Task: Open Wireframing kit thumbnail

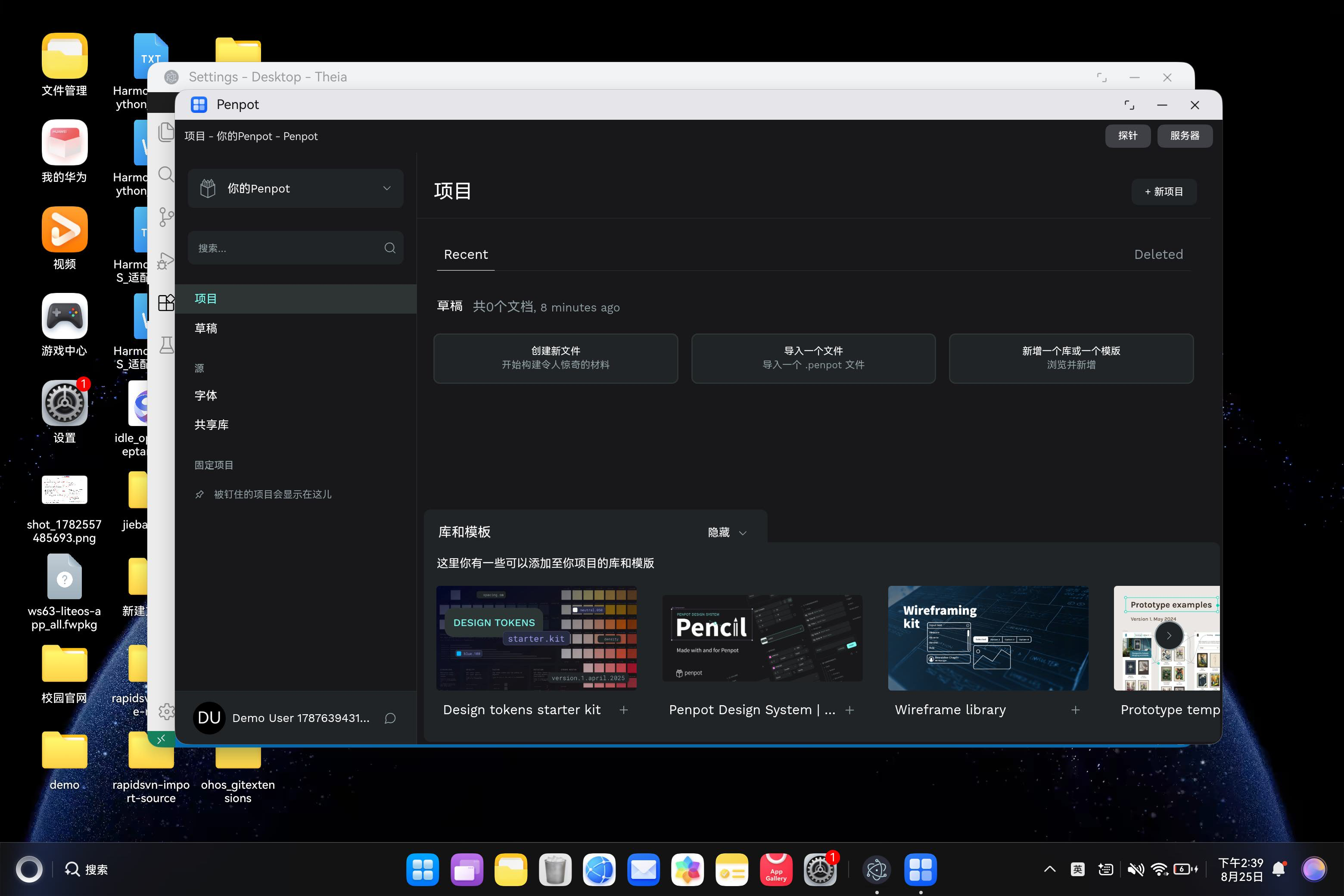Action: [988, 638]
